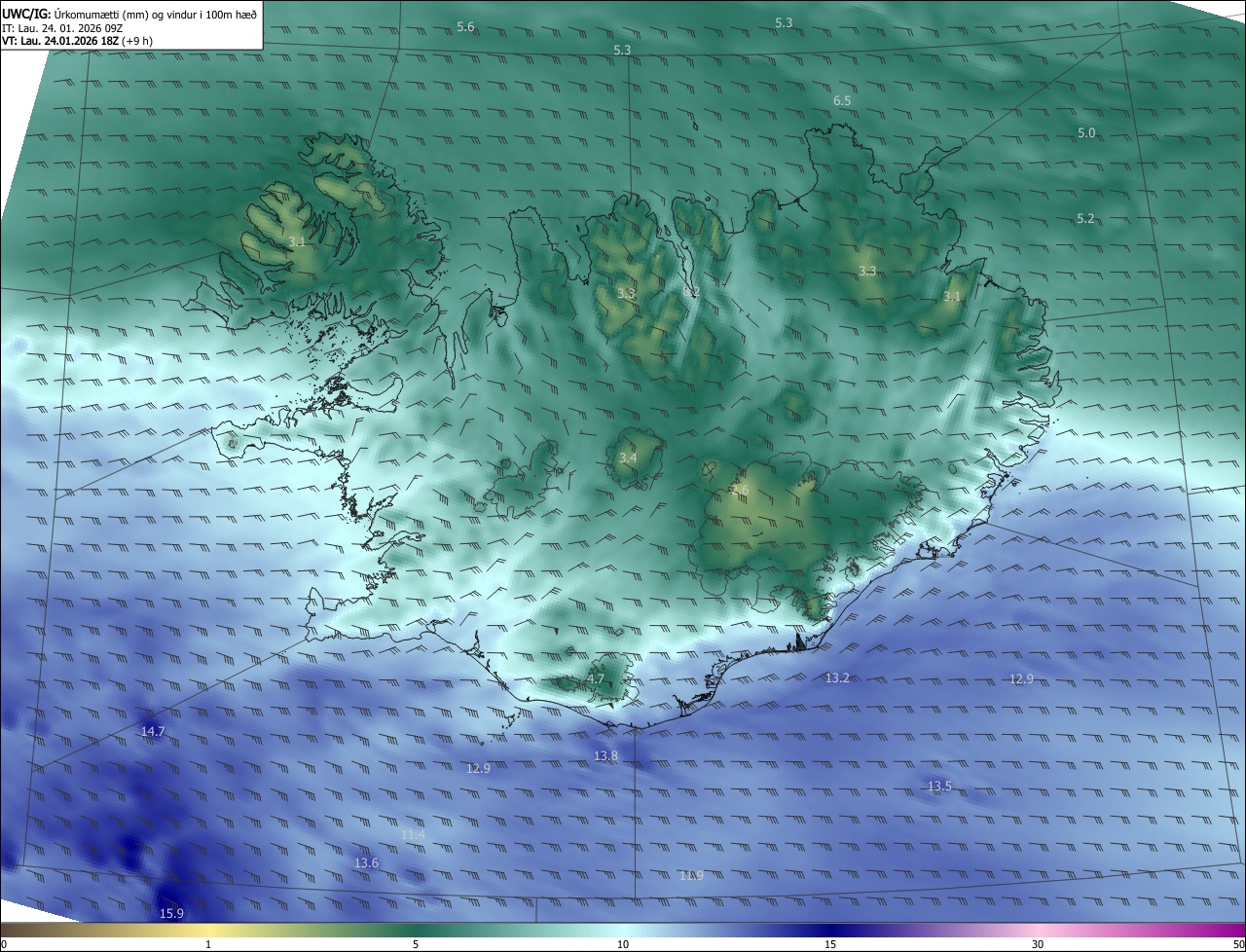
Task: Click the color scale tick label 5
Action: tap(416, 944)
